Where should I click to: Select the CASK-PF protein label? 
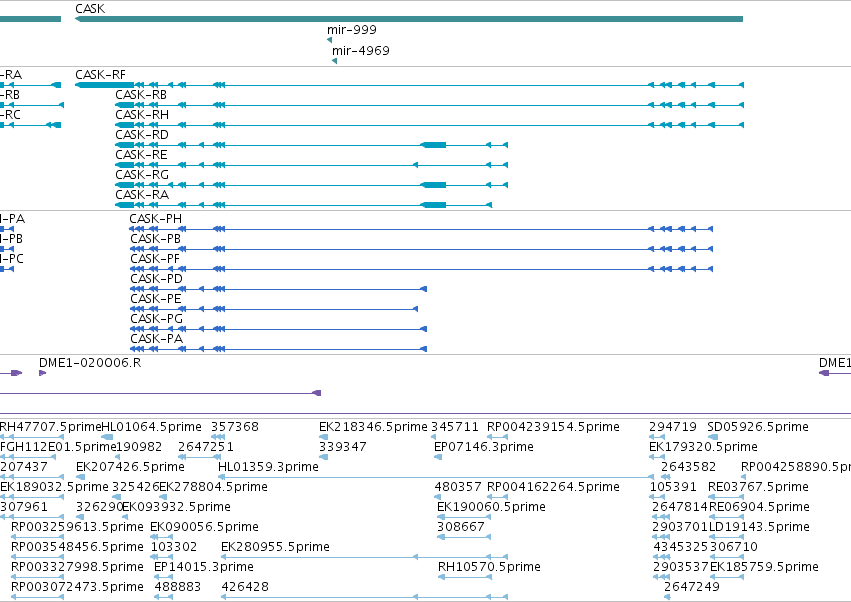(x=155, y=259)
